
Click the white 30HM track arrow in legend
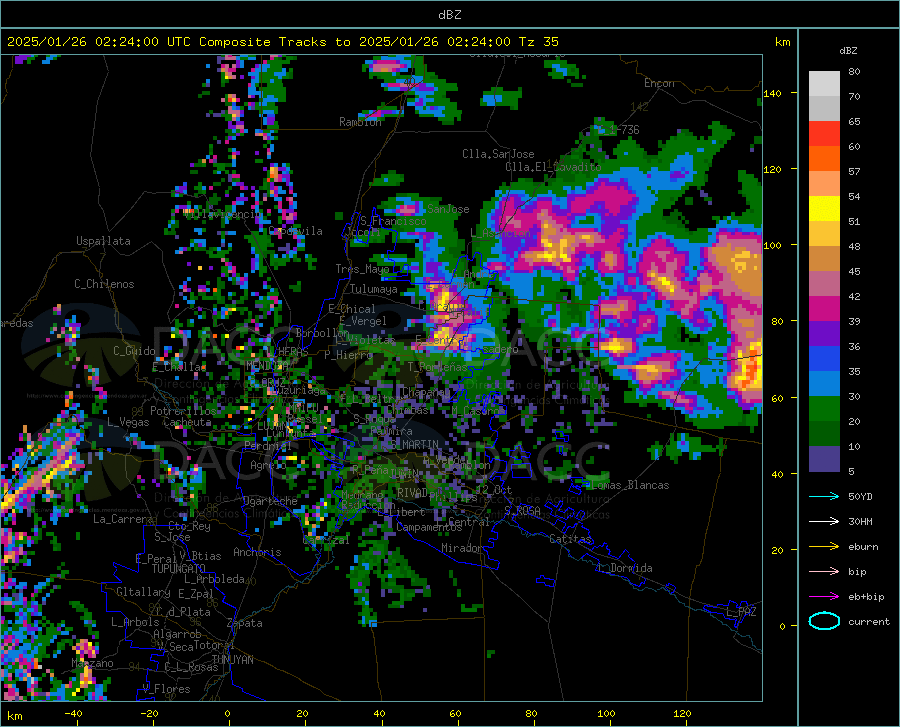pyautogui.click(x=824, y=522)
